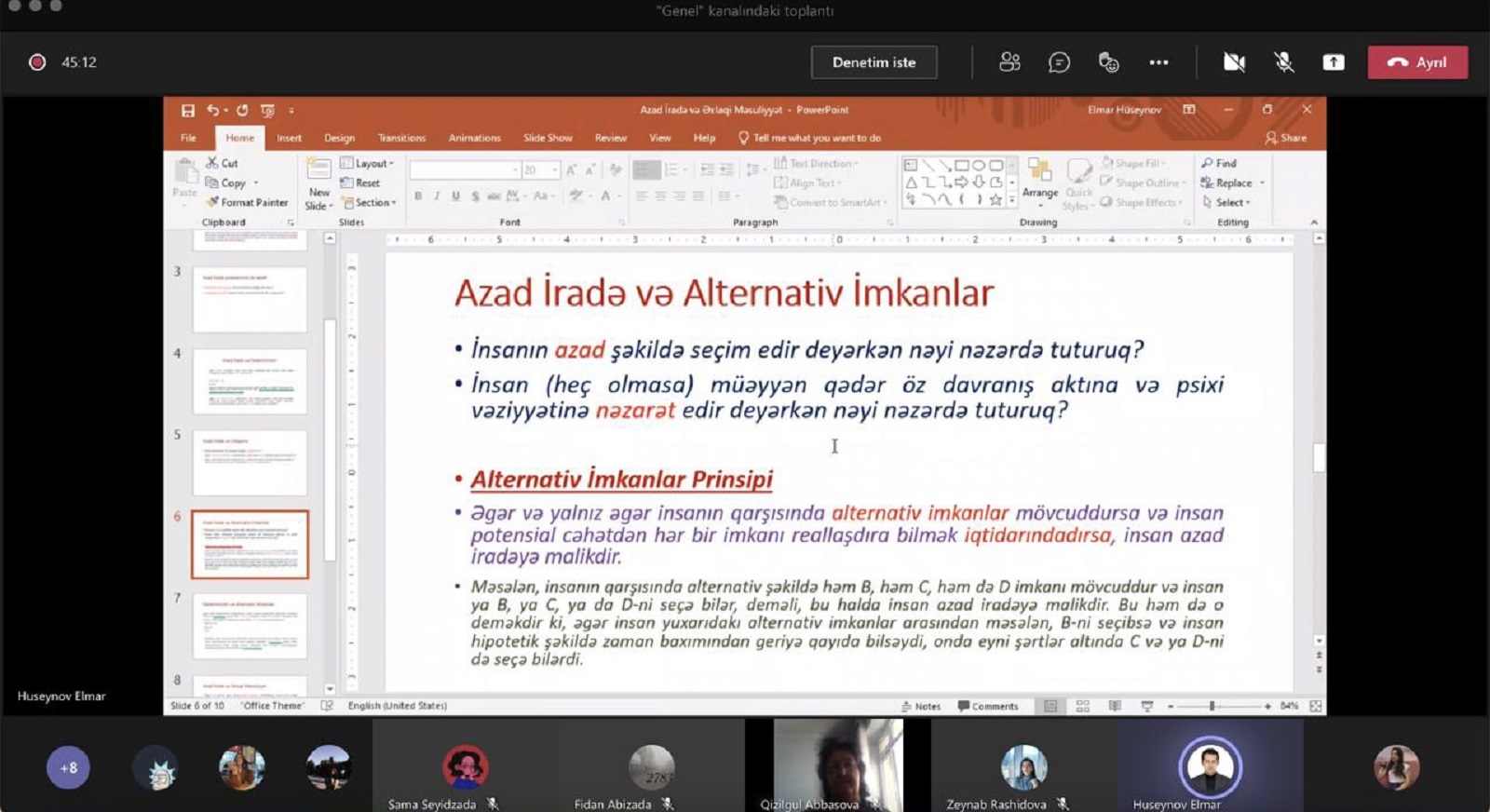
Task: Open the reactions and raise-hand menu
Action: (1108, 62)
